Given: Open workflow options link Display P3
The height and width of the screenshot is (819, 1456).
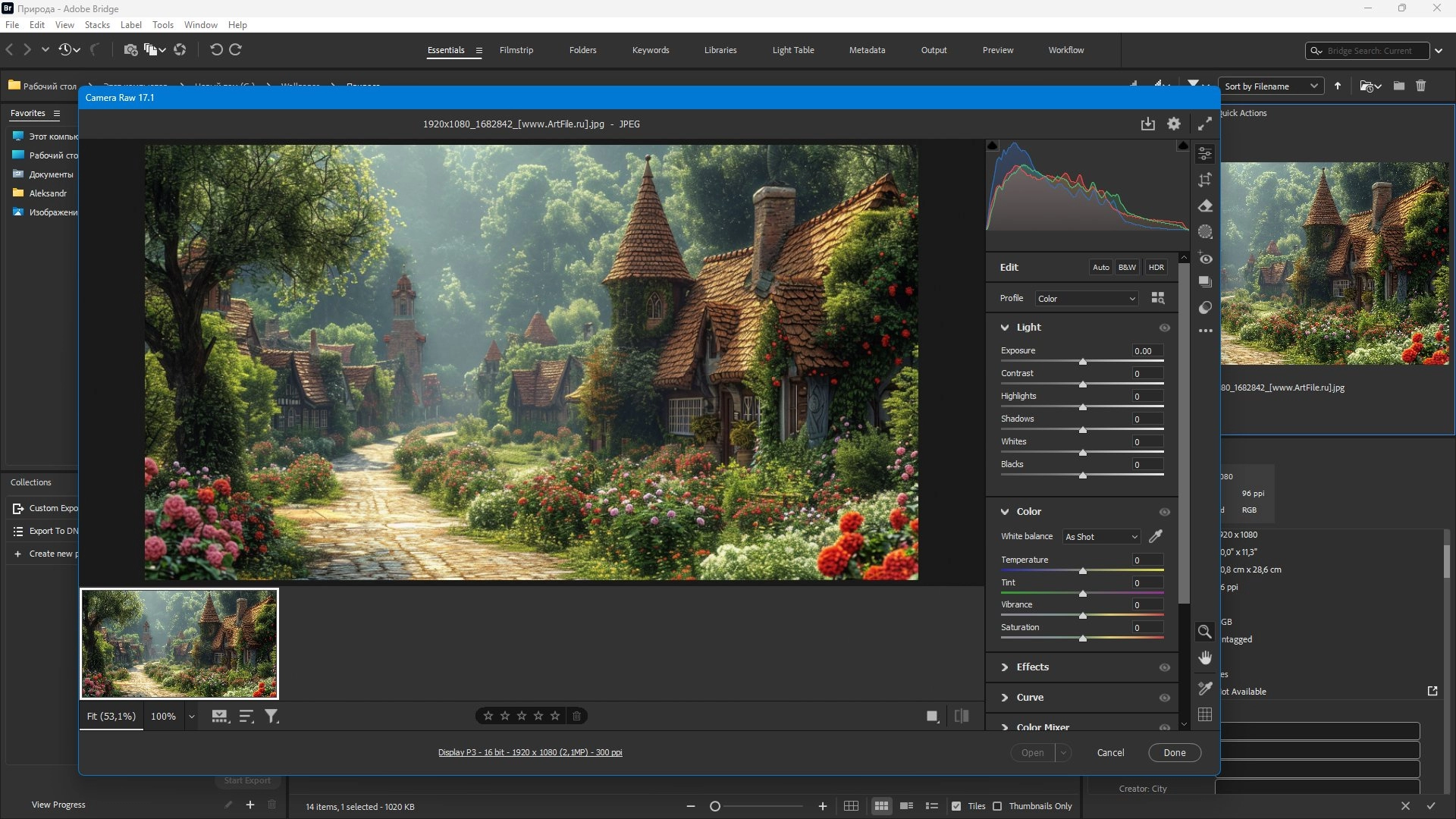Looking at the screenshot, I should [530, 753].
